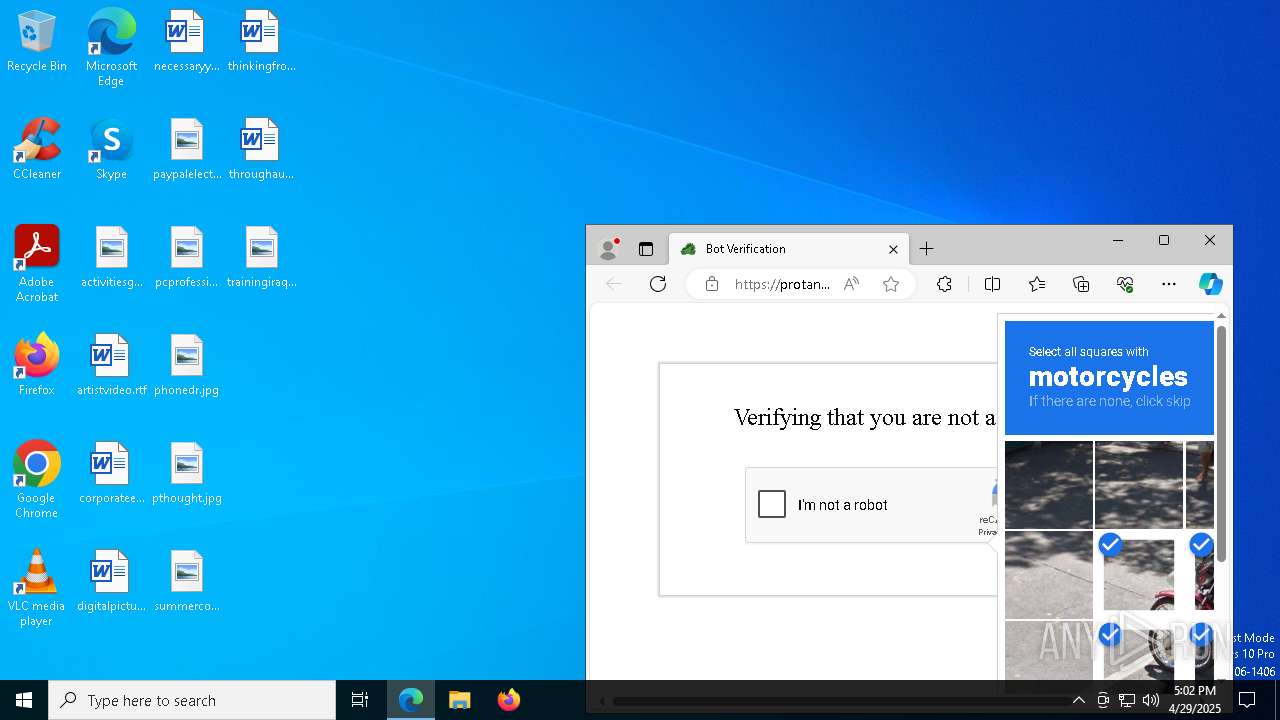Viewport: 1280px width, 720px height.
Task: Select the second shadowed pavement captcha tile
Action: tap(1139, 484)
